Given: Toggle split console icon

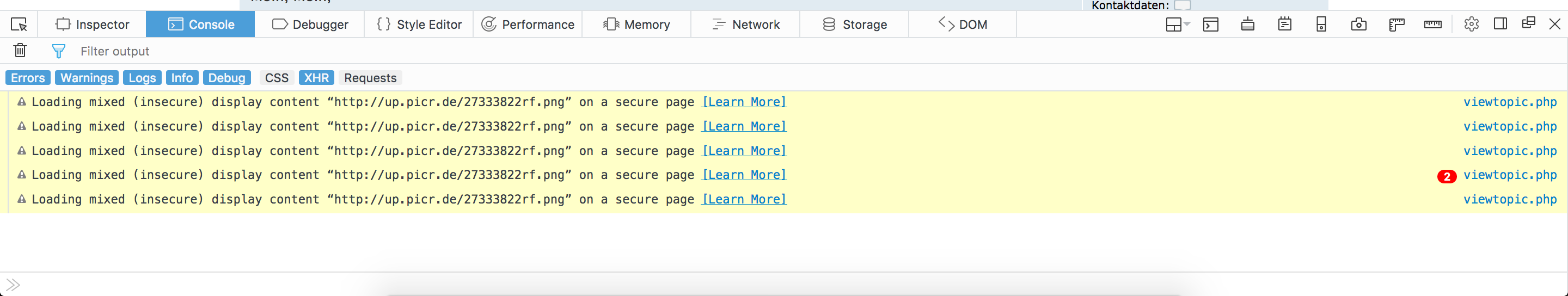Looking at the screenshot, I should click(x=1211, y=24).
